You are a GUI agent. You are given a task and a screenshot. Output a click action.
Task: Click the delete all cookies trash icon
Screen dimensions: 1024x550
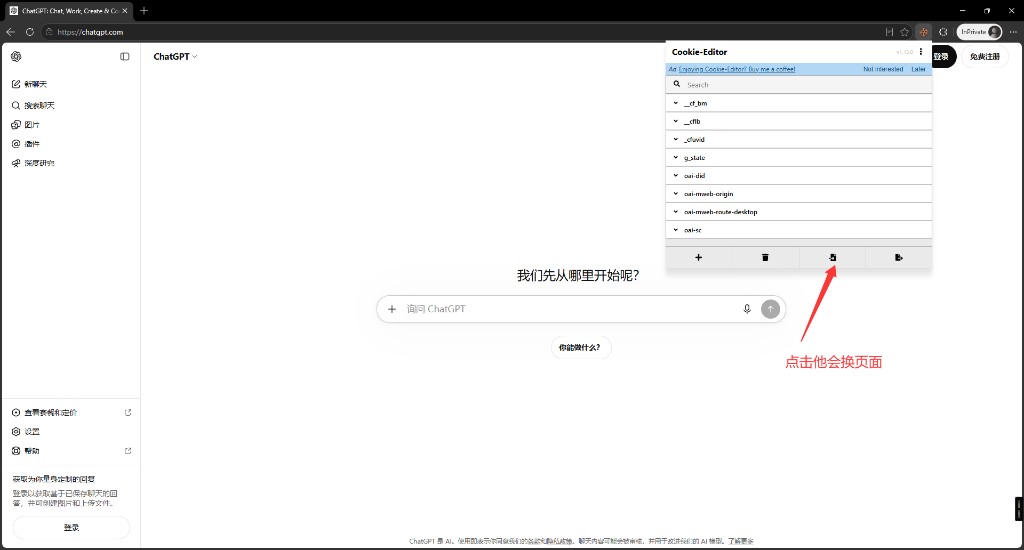pos(765,257)
